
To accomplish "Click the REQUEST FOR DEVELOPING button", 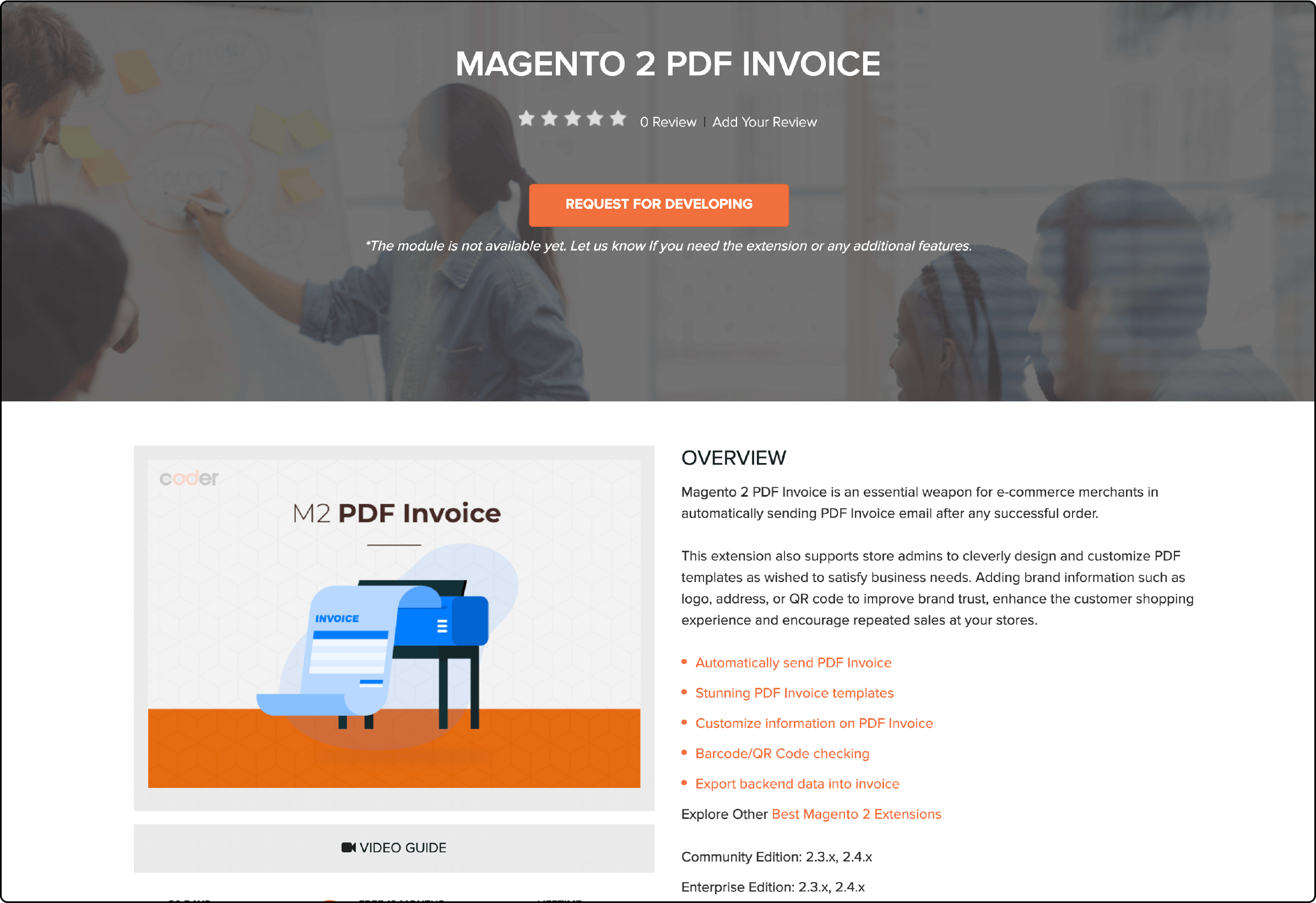I will tap(658, 203).
